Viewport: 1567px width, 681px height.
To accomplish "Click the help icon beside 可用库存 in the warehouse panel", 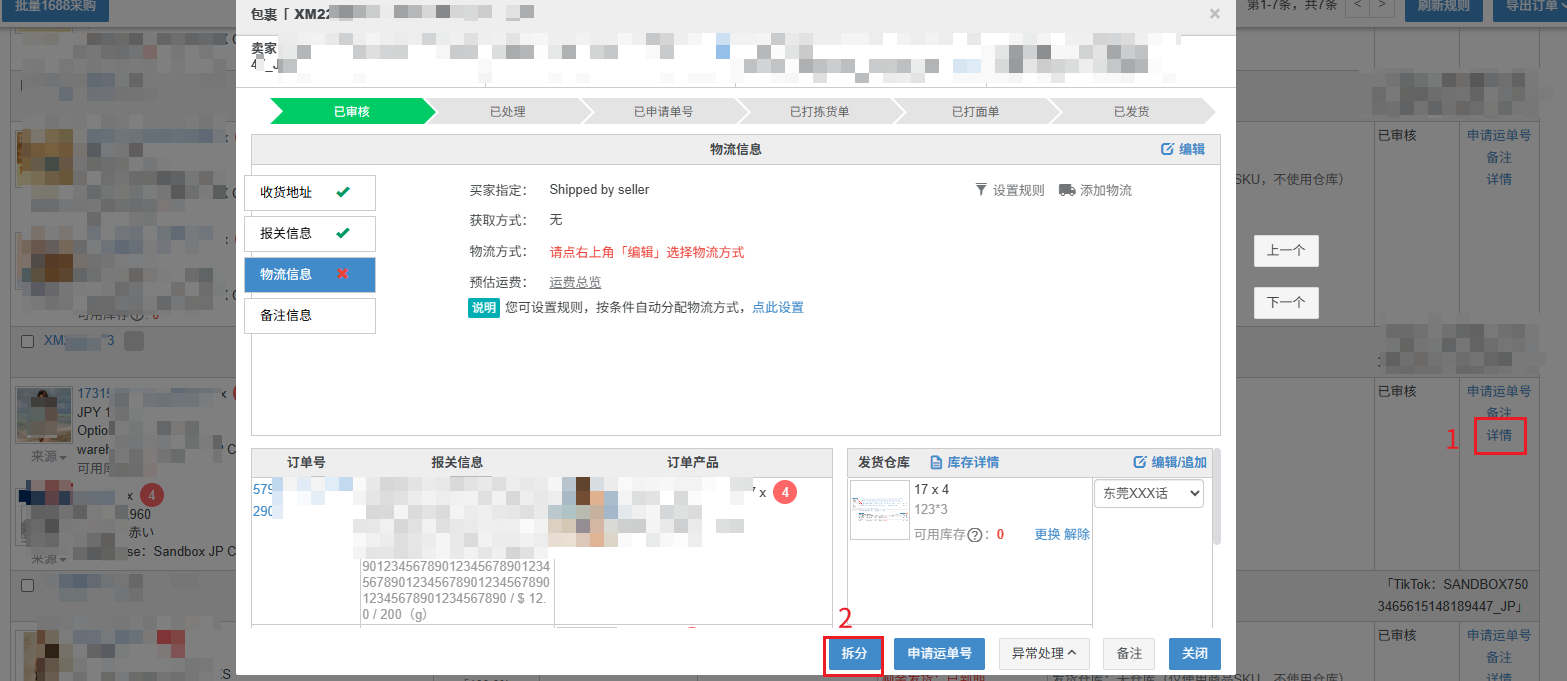I will point(974,534).
